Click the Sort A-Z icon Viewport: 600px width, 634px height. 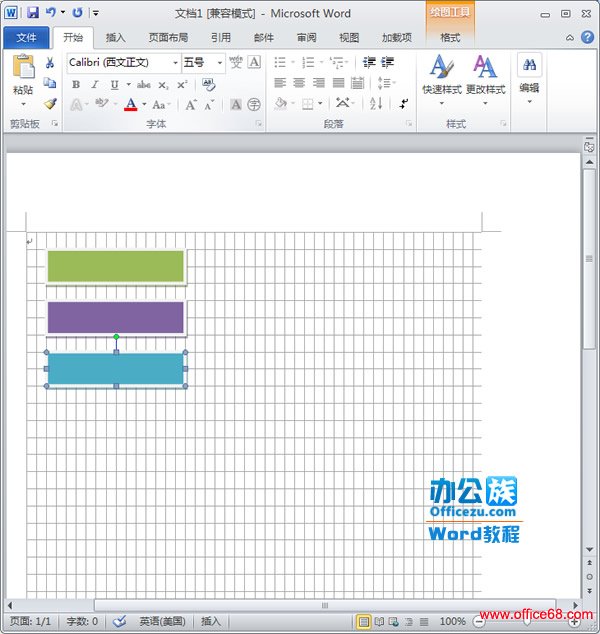tap(376, 104)
